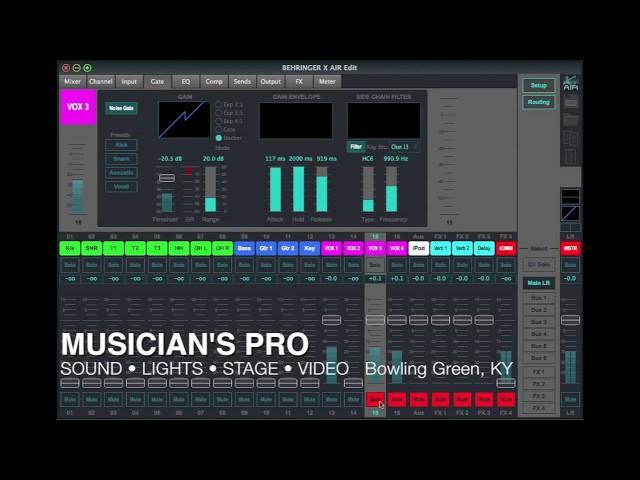Click the Range level bar
Viewport: 640px width, 480px height.
pos(210,189)
